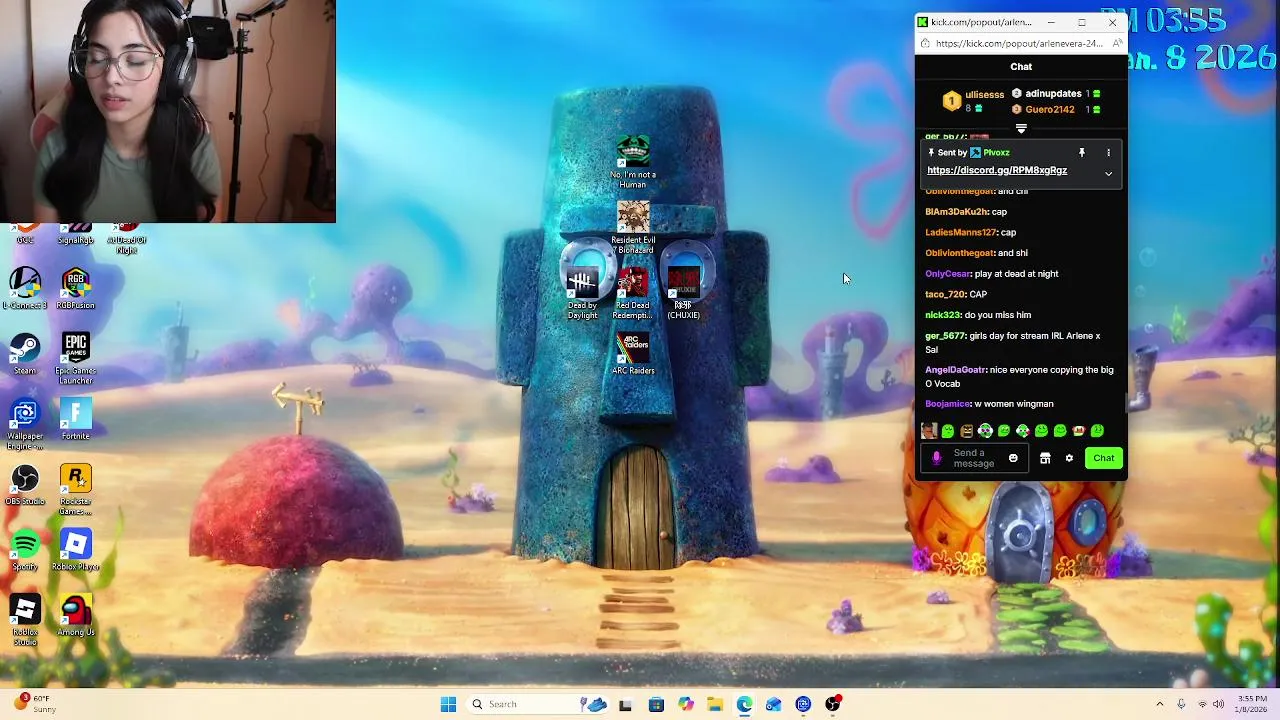1280x720 pixels.
Task: Select the No, I'm not a Human icon
Action: coord(633,162)
